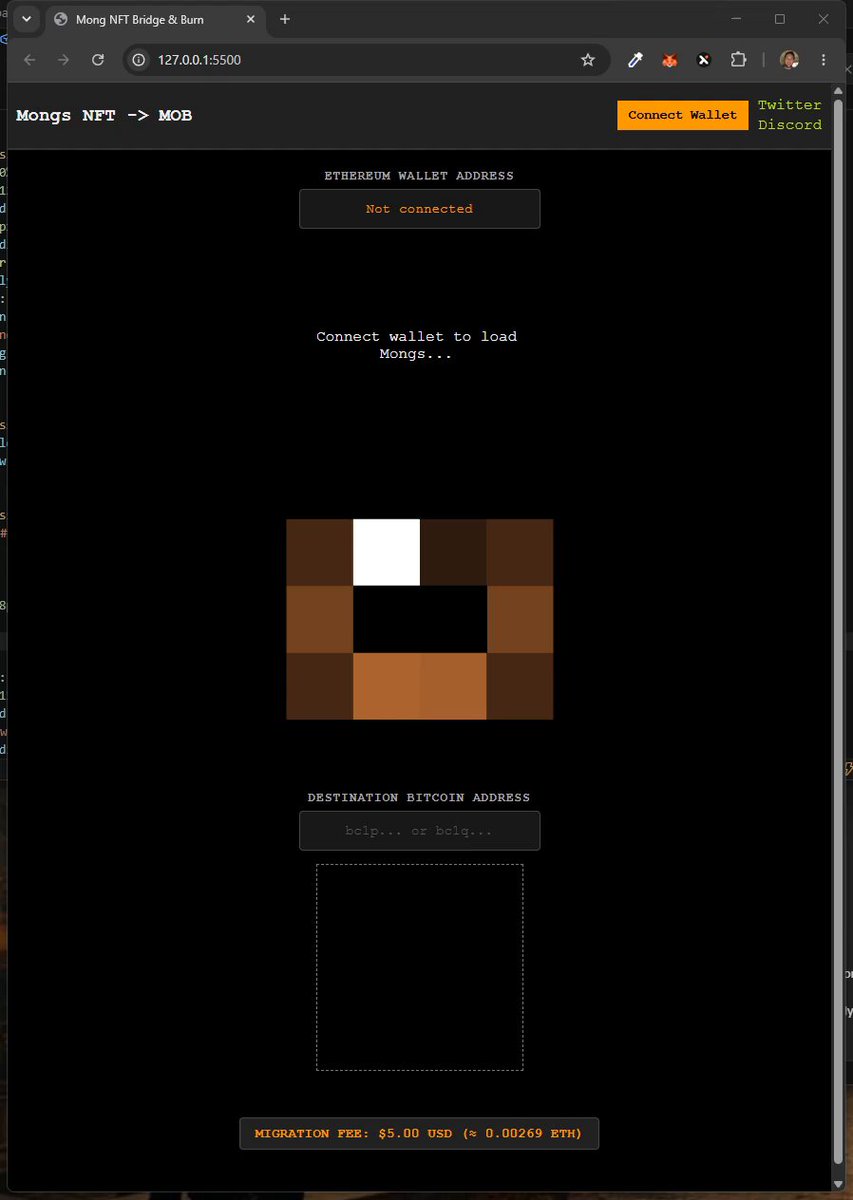Image resolution: width=853 pixels, height=1200 pixels.
Task: Go back to the previous page
Action: click(x=30, y=60)
